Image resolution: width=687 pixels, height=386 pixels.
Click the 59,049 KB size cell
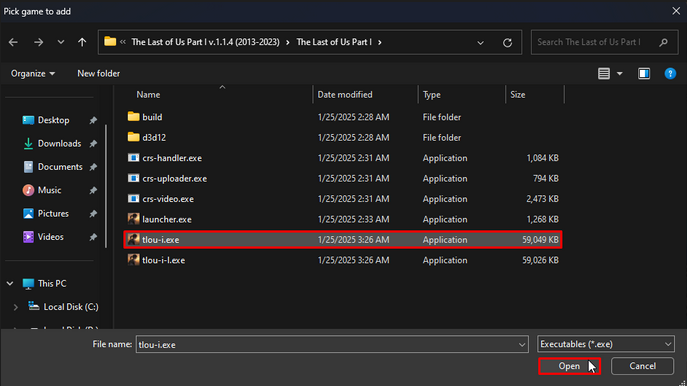pyautogui.click(x=540, y=240)
